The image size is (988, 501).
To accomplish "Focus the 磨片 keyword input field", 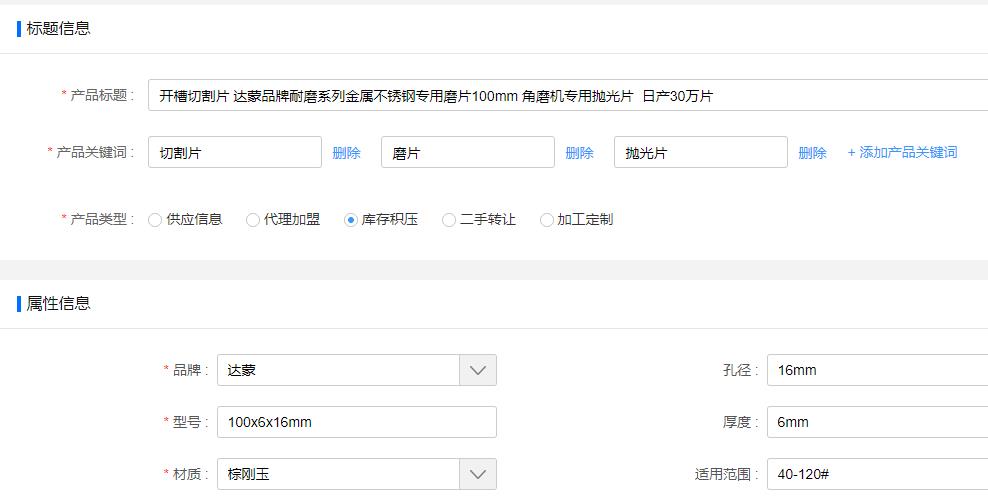I will coord(467,153).
